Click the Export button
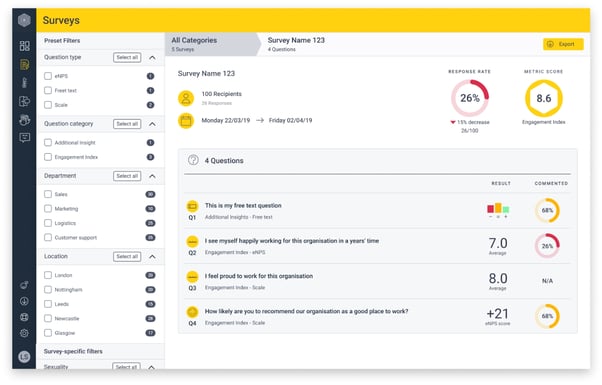The width and height of the screenshot is (602, 385). point(563,44)
